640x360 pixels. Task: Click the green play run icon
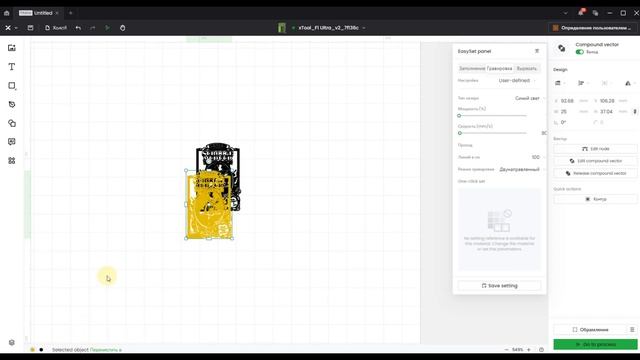click(107, 28)
